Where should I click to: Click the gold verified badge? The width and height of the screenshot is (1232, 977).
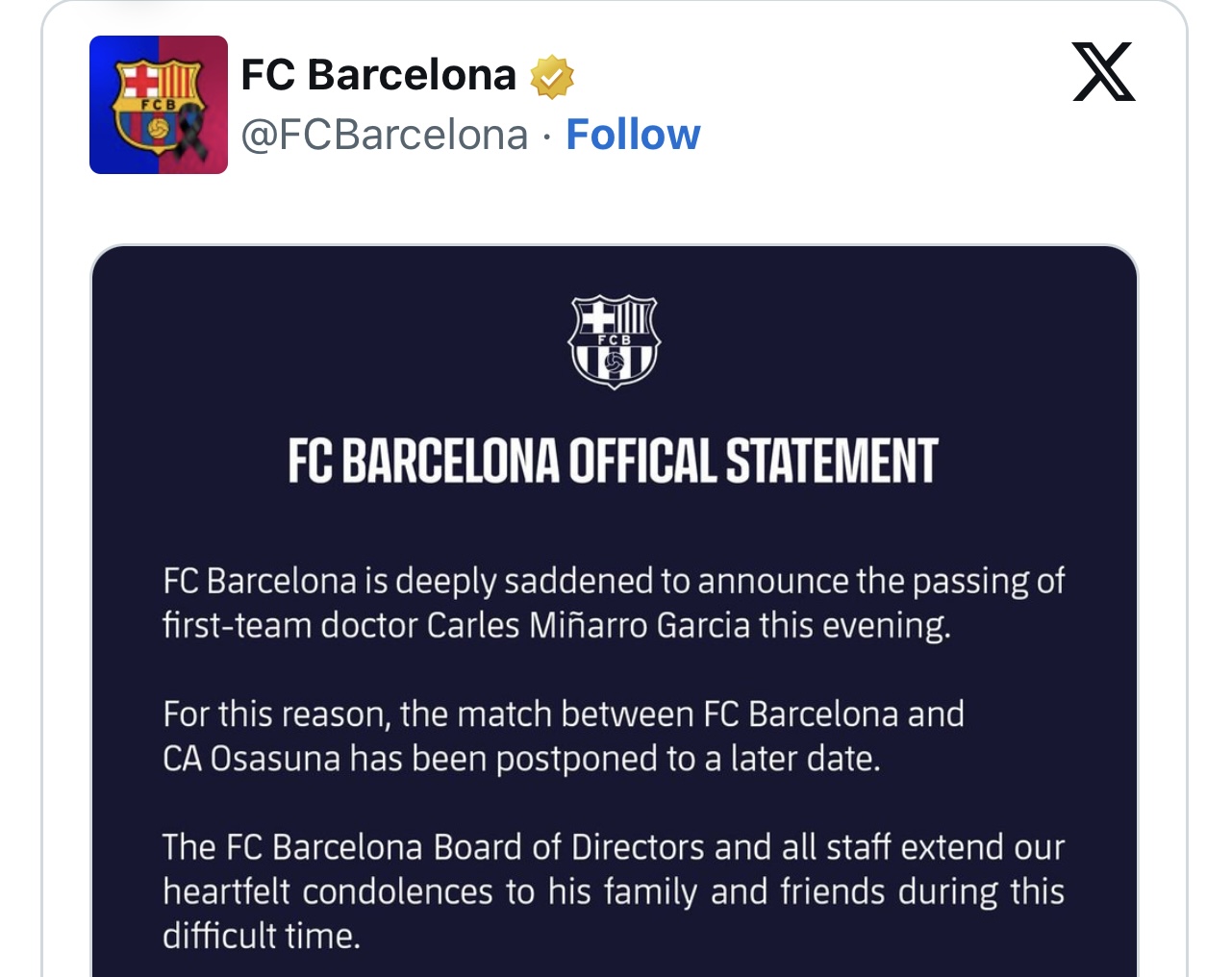coord(552,77)
